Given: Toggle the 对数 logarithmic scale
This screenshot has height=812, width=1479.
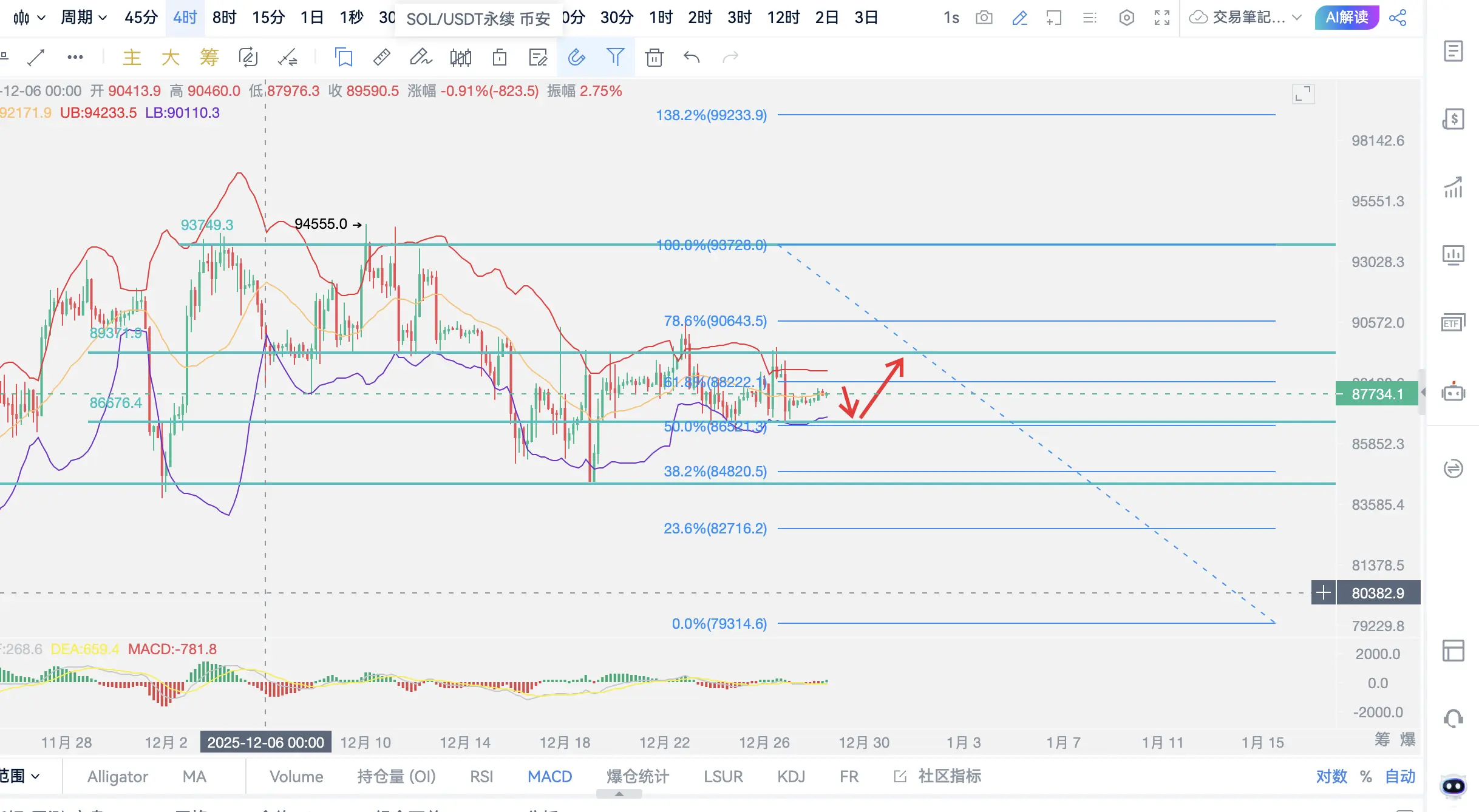Looking at the screenshot, I should [x=1331, y=776].
